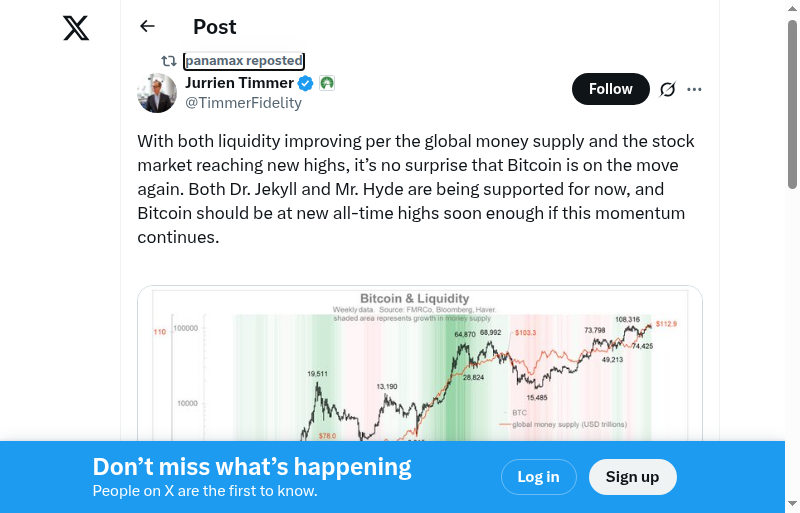Click the scrollbar down arrow
800x513 pixels.
pyautogui.click(x=792, y=504)
